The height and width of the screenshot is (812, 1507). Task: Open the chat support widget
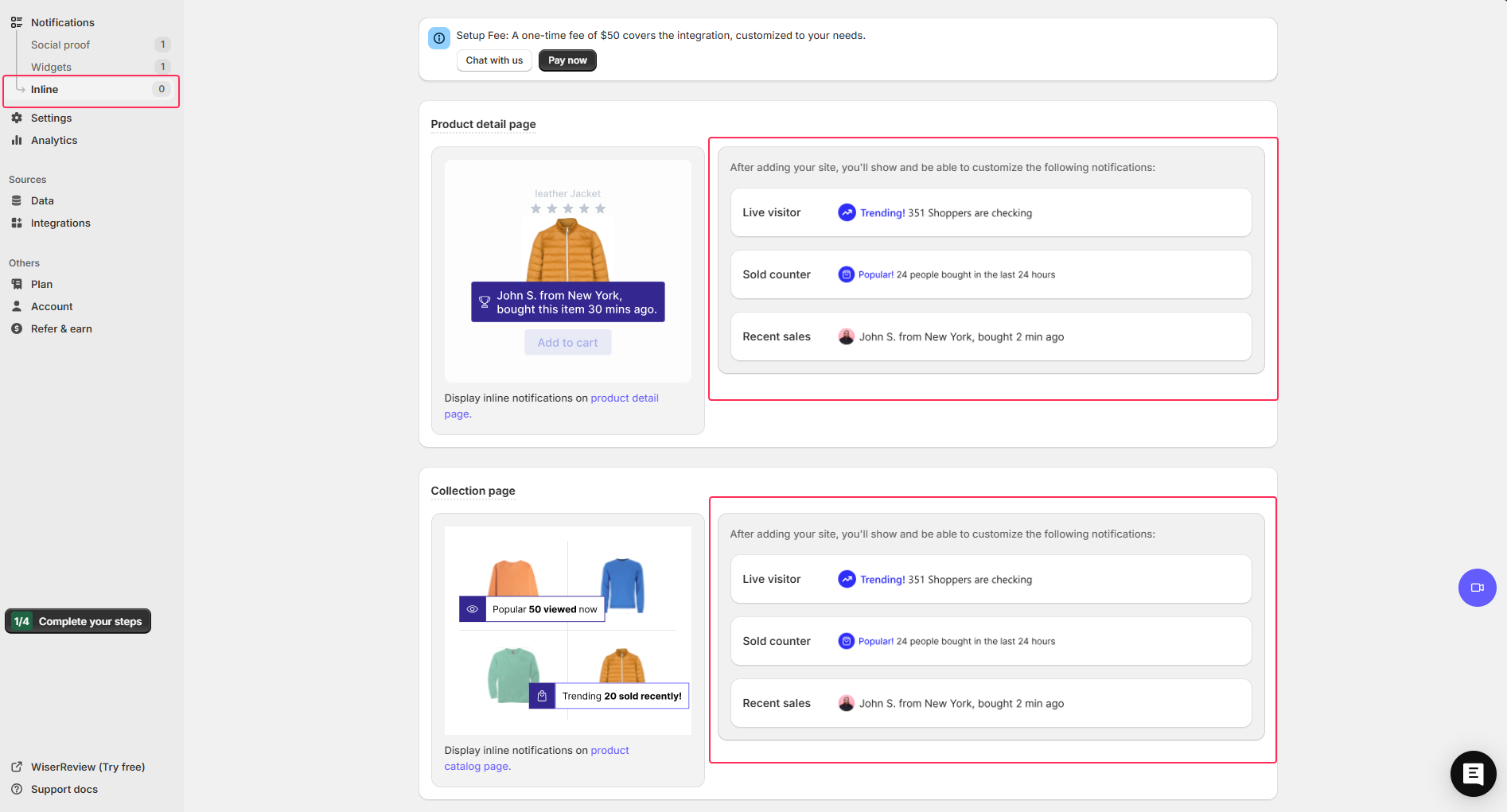(x=1473, y=773)
